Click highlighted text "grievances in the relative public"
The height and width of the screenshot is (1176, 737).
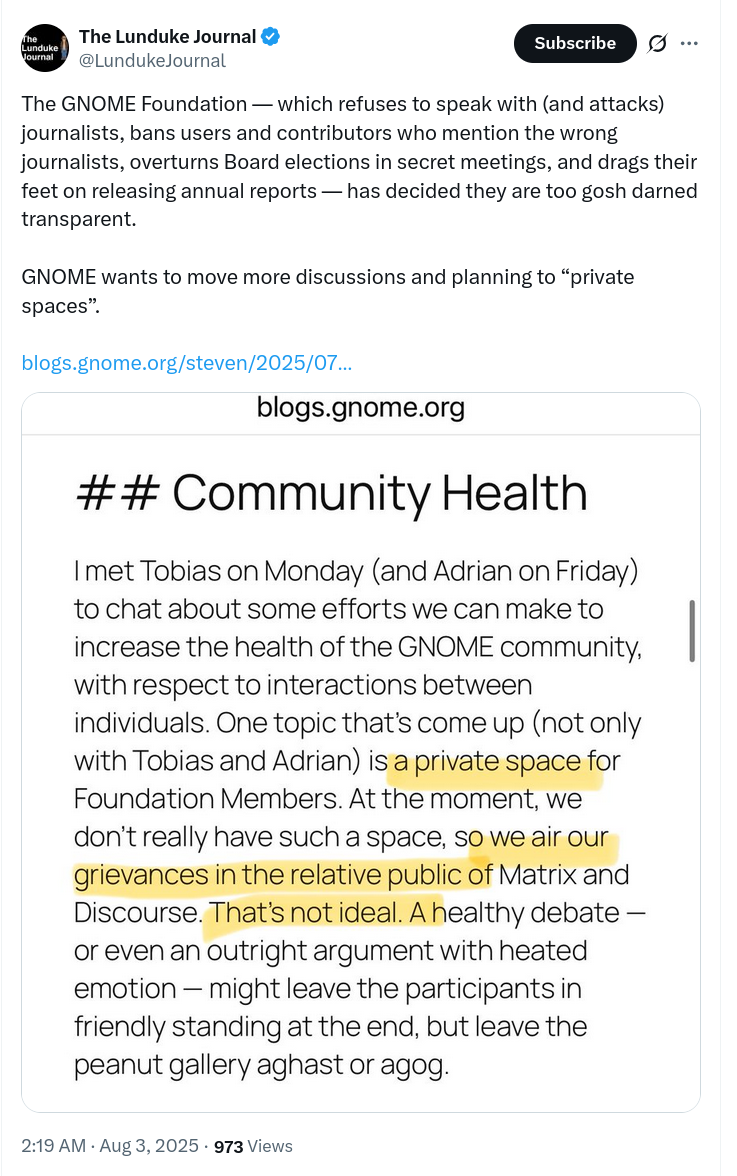click(x=283, y=876)
